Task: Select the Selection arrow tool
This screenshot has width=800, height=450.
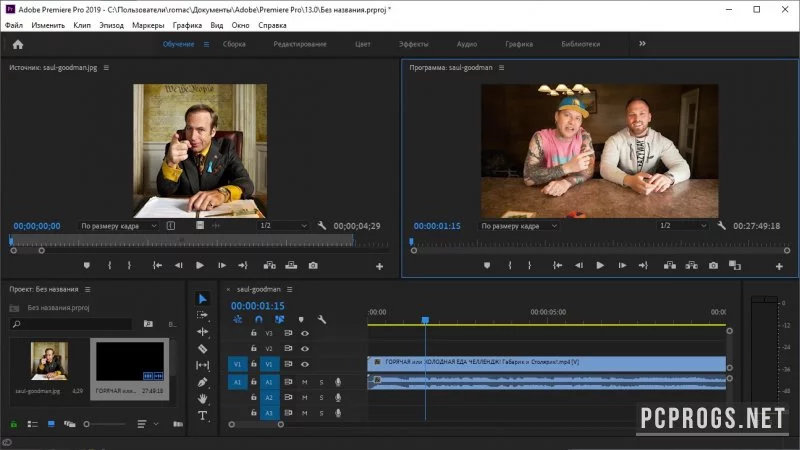Action: click(x=203, y=299)
